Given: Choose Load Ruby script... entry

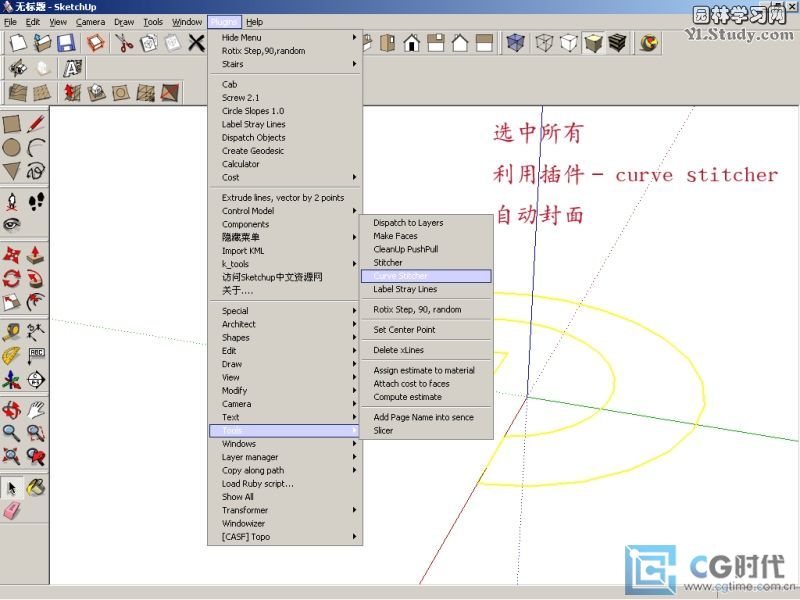Looking at the screenshot, I should click(285, 483).
